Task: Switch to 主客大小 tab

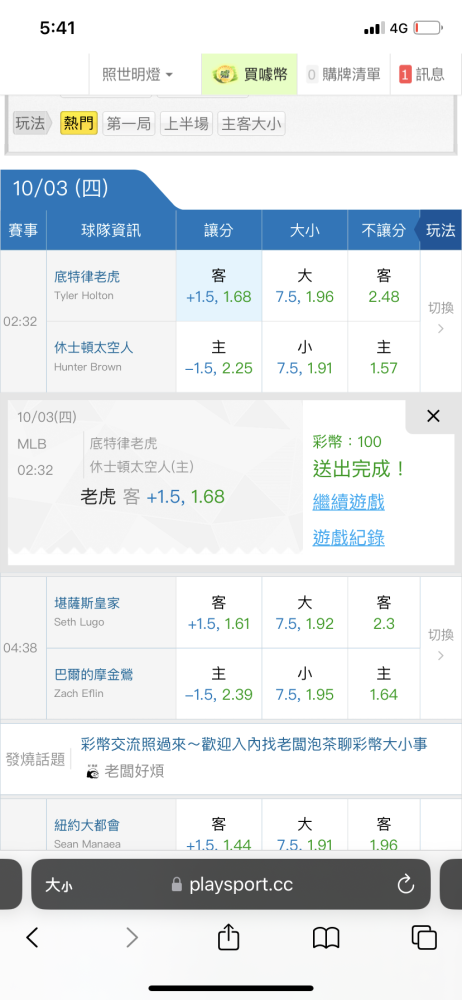Action: [251, 124]
